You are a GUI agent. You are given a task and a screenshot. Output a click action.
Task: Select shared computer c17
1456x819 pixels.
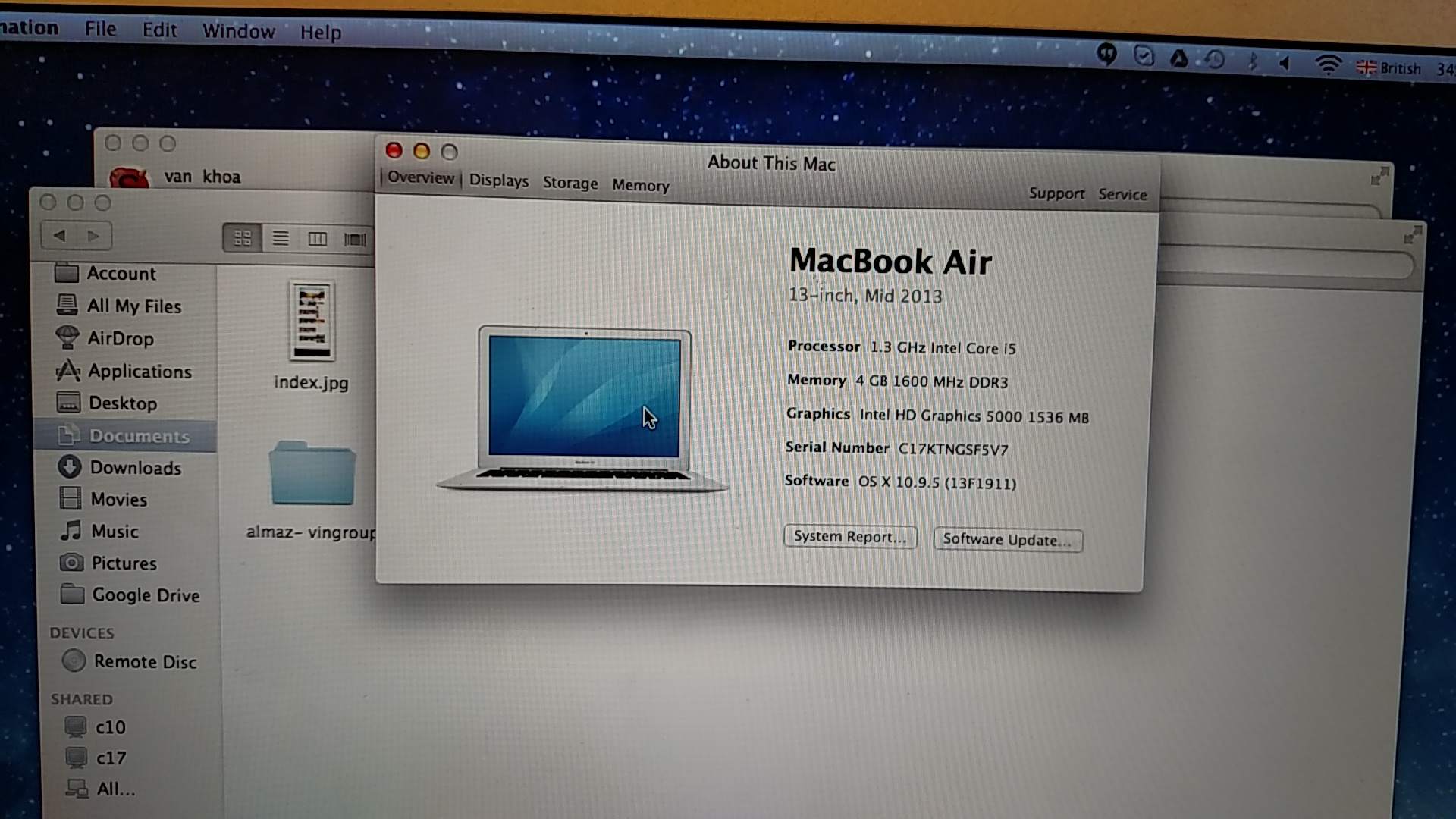[x=96, y=758]
